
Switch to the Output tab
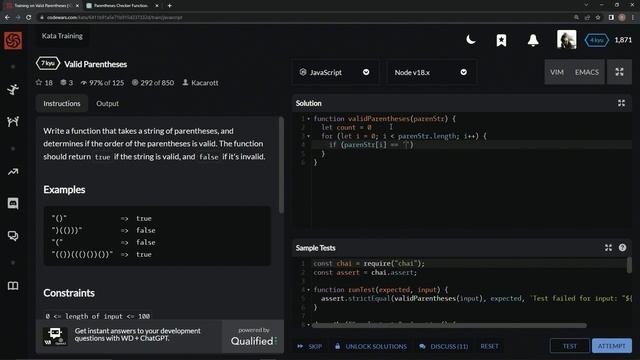[107, 103]
